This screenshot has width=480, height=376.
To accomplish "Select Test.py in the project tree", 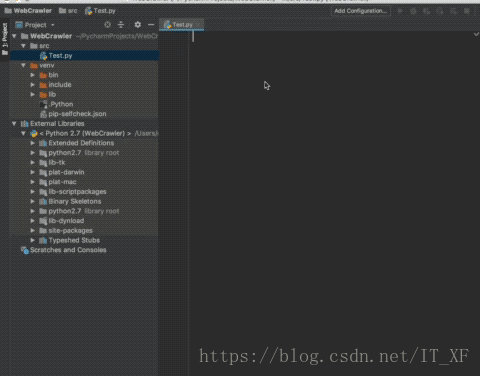I will pyautogui.click(x=60, y=56).
